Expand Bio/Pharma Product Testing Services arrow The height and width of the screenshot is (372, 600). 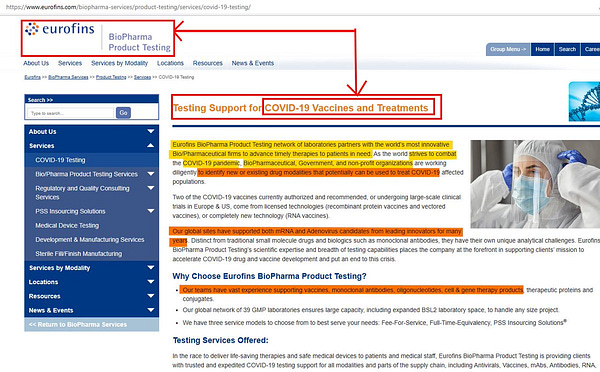click(151, 174)
